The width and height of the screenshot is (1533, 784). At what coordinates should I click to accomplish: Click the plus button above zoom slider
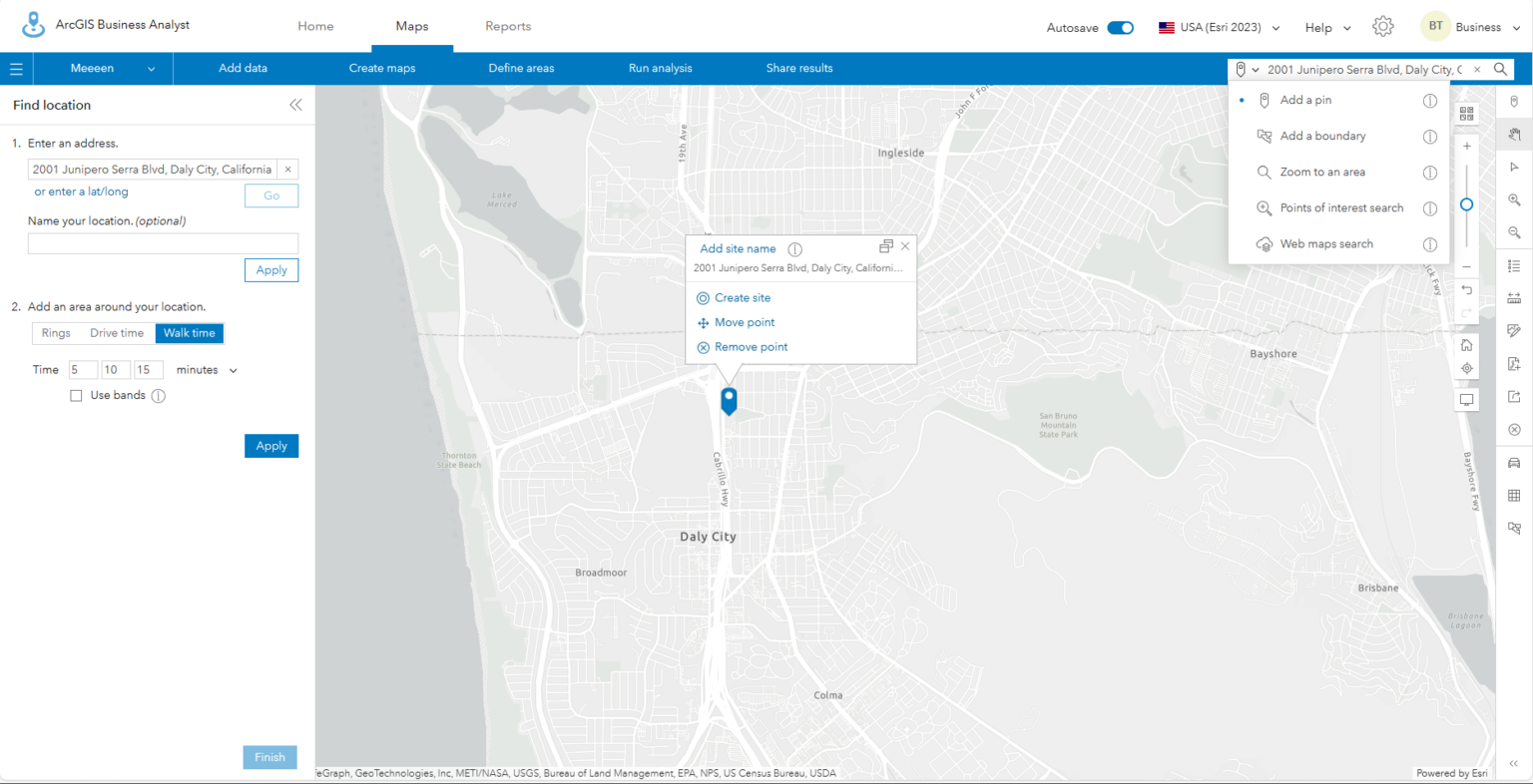pos(1466,146)
